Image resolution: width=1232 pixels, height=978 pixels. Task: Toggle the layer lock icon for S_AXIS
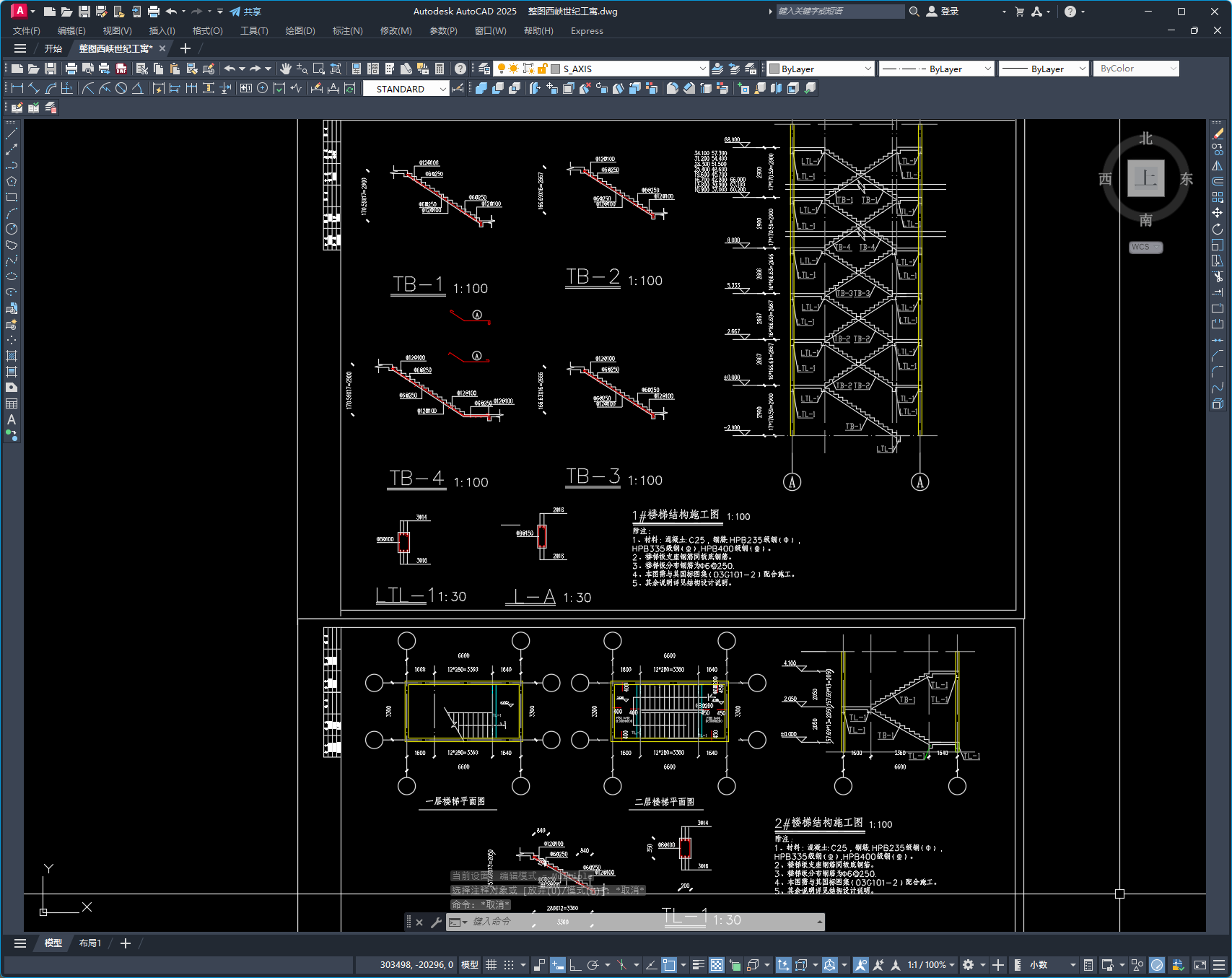pos(542,69)
